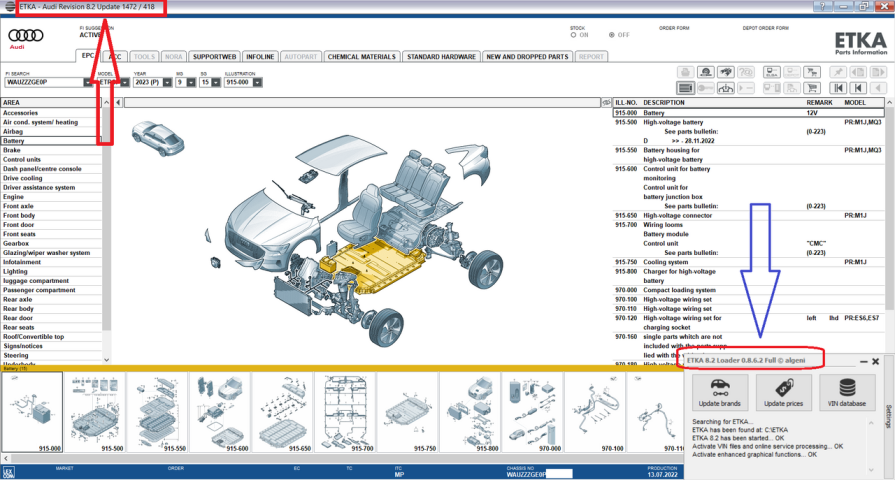Select the 970-000 Compact loading system row
This screenshot has width=895, height=480.
749,290
